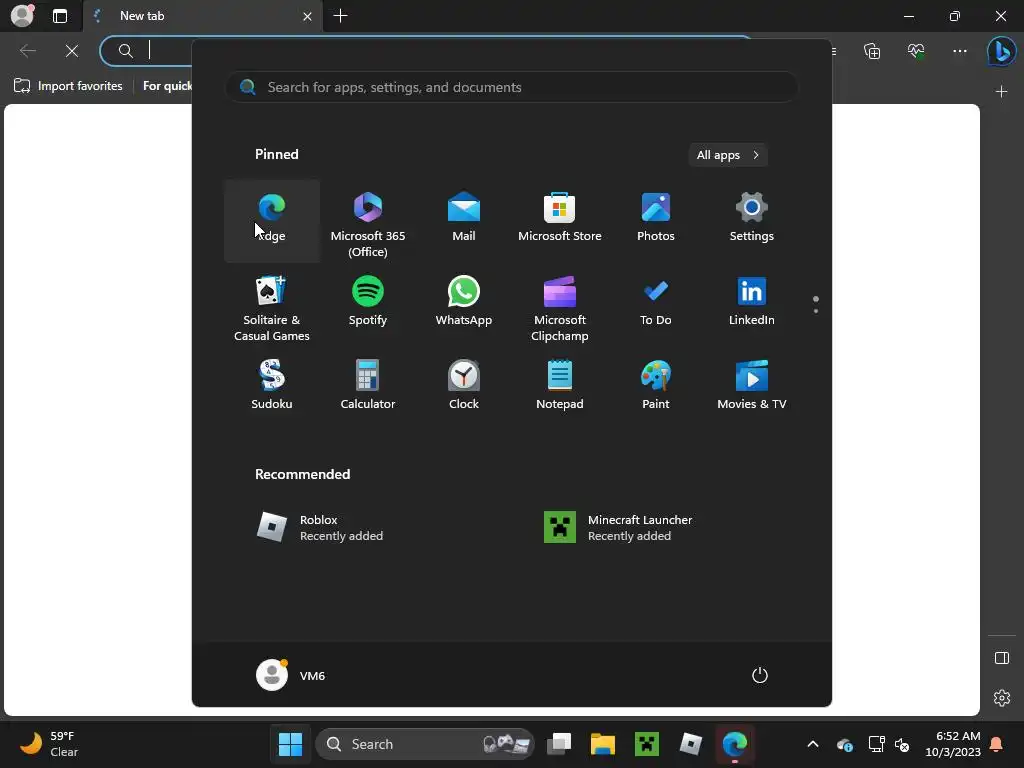Open Settings from the Start menu

(752, 221)
